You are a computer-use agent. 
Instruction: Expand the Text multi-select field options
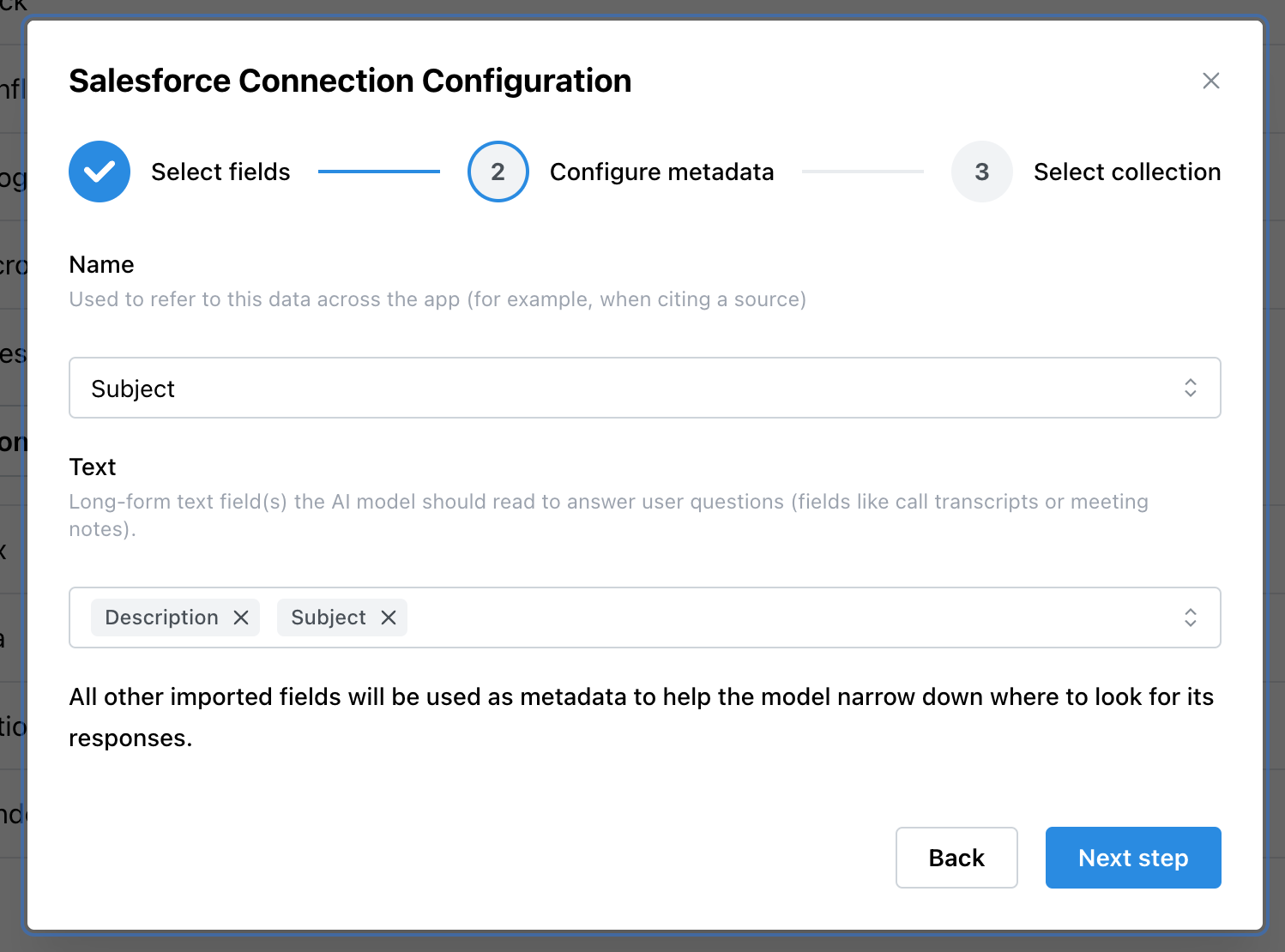tap(772, 618)
